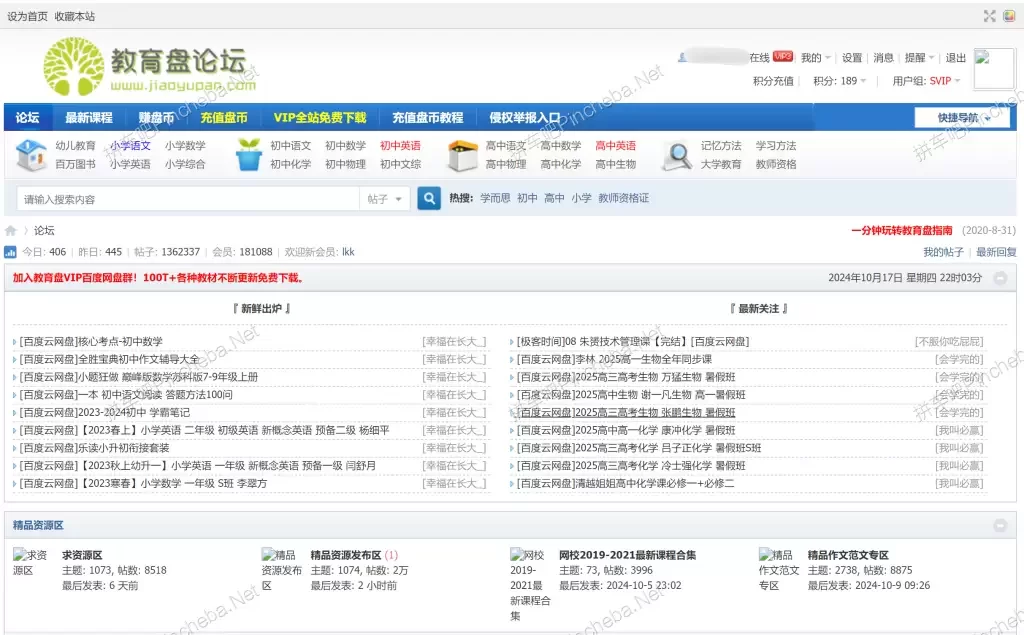The image size is (1024, 635).
Task: Open the 帖子 search type dropdown
Action: tap(385, 199)
